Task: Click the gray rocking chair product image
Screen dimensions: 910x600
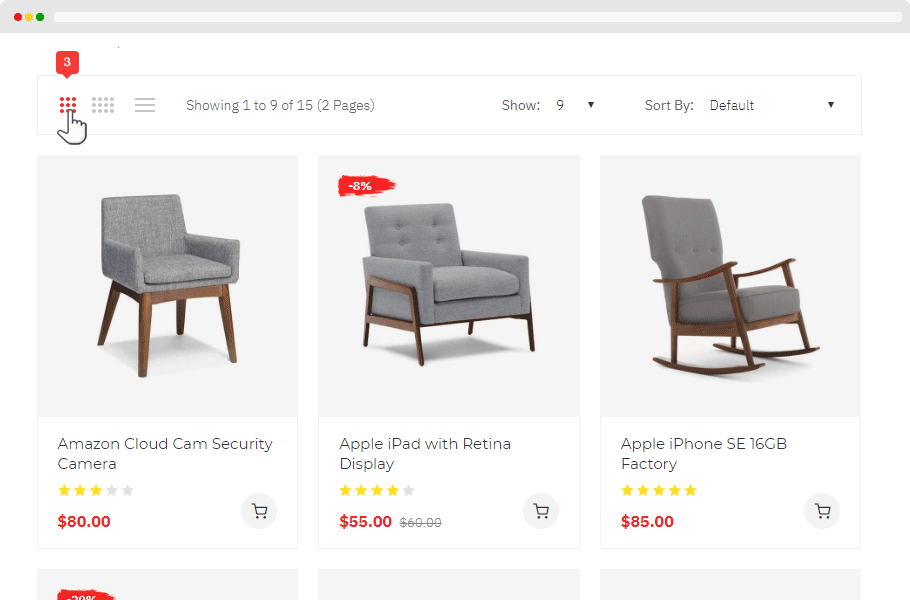Action: (x=729, y=285)
